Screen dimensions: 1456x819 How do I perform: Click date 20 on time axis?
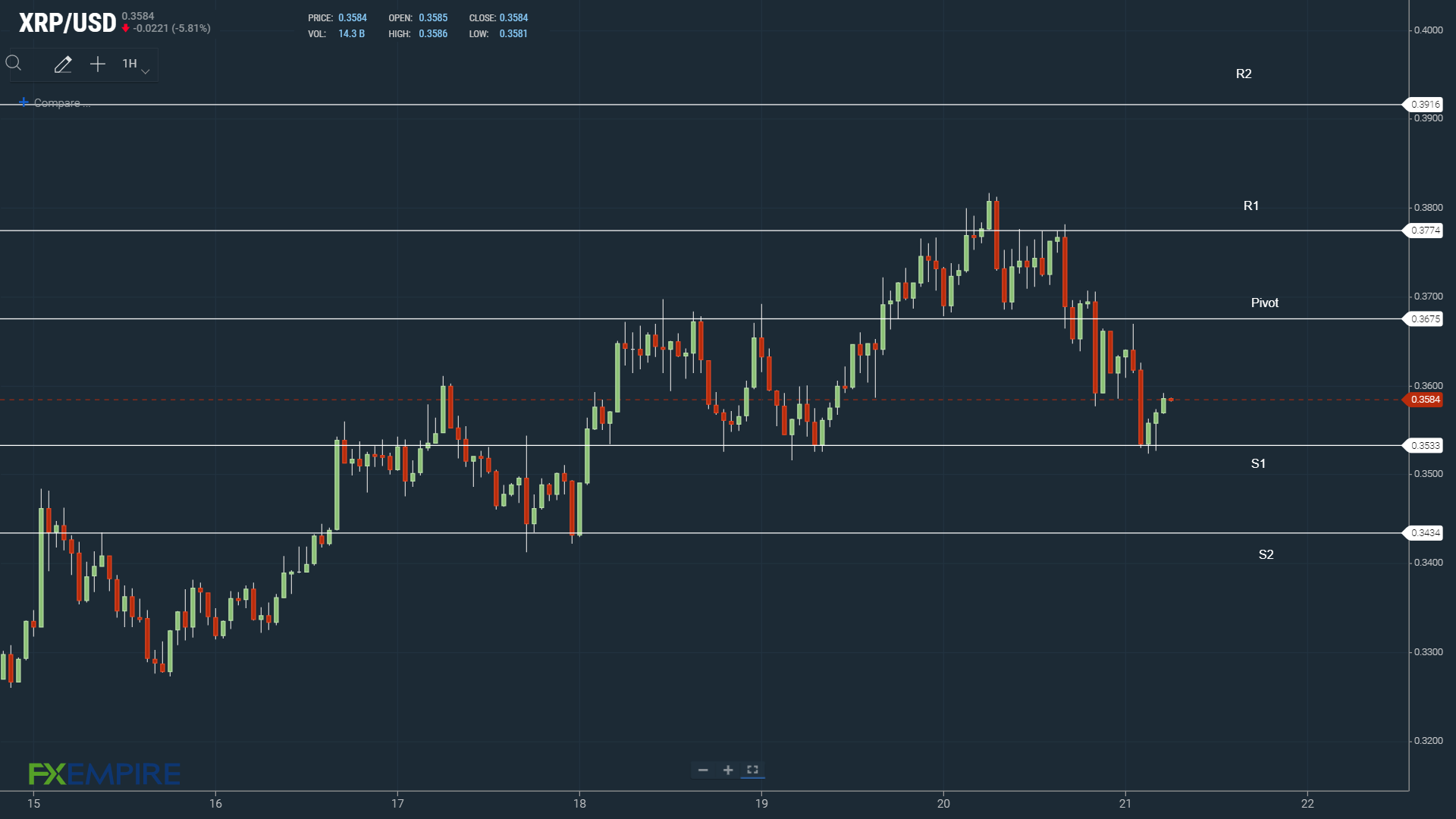[x=943, y=804]
